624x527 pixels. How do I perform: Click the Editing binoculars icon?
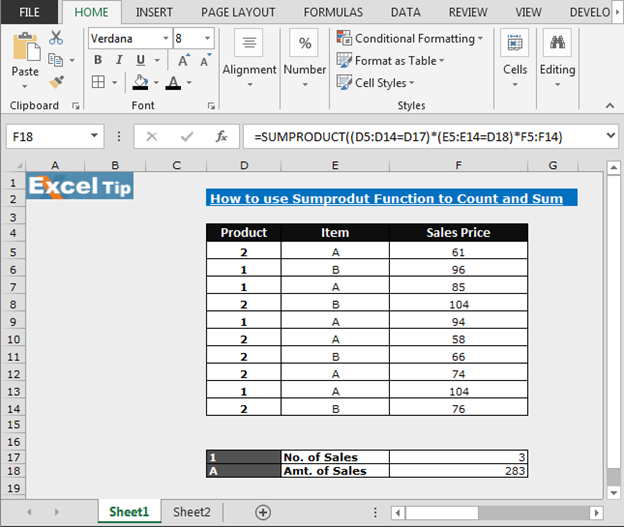[x=557, y=44]
